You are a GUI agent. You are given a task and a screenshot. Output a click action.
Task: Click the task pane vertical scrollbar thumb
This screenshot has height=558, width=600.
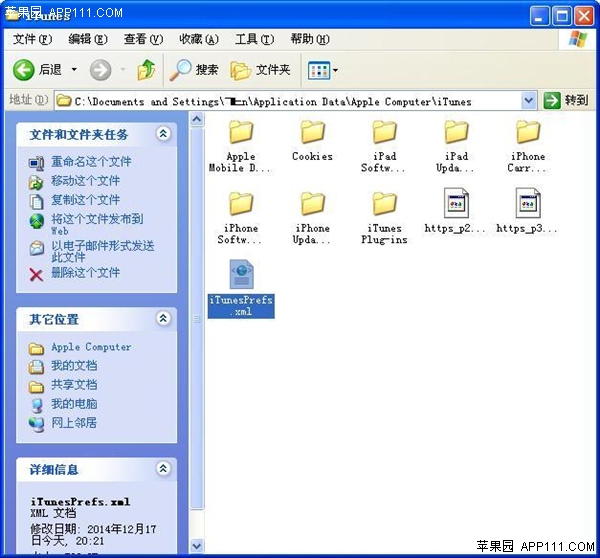[x=197, y=318]
